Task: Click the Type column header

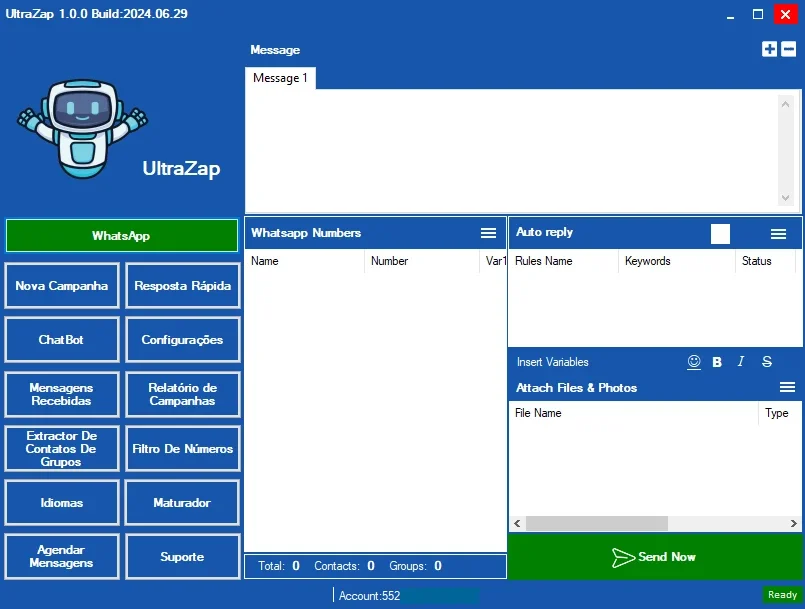Action: click(780, 413)
